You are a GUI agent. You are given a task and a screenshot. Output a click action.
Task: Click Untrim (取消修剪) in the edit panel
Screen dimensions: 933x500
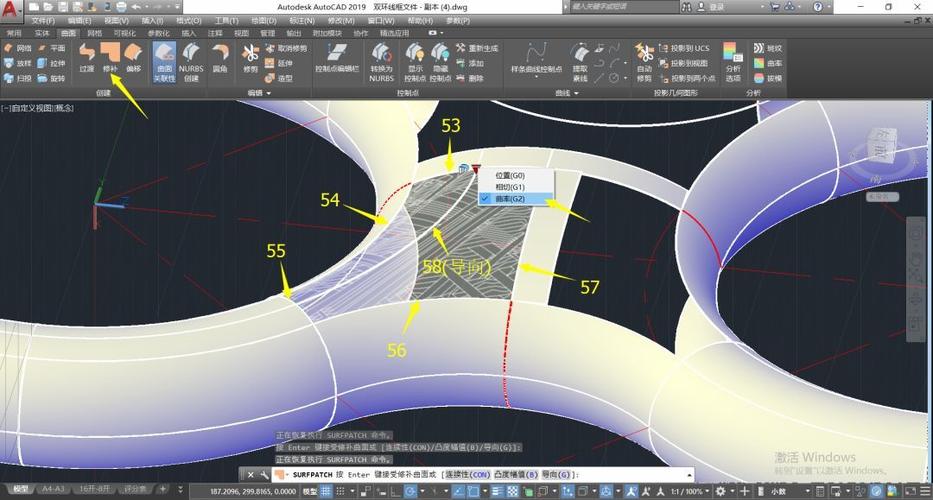tap(286, 48)
